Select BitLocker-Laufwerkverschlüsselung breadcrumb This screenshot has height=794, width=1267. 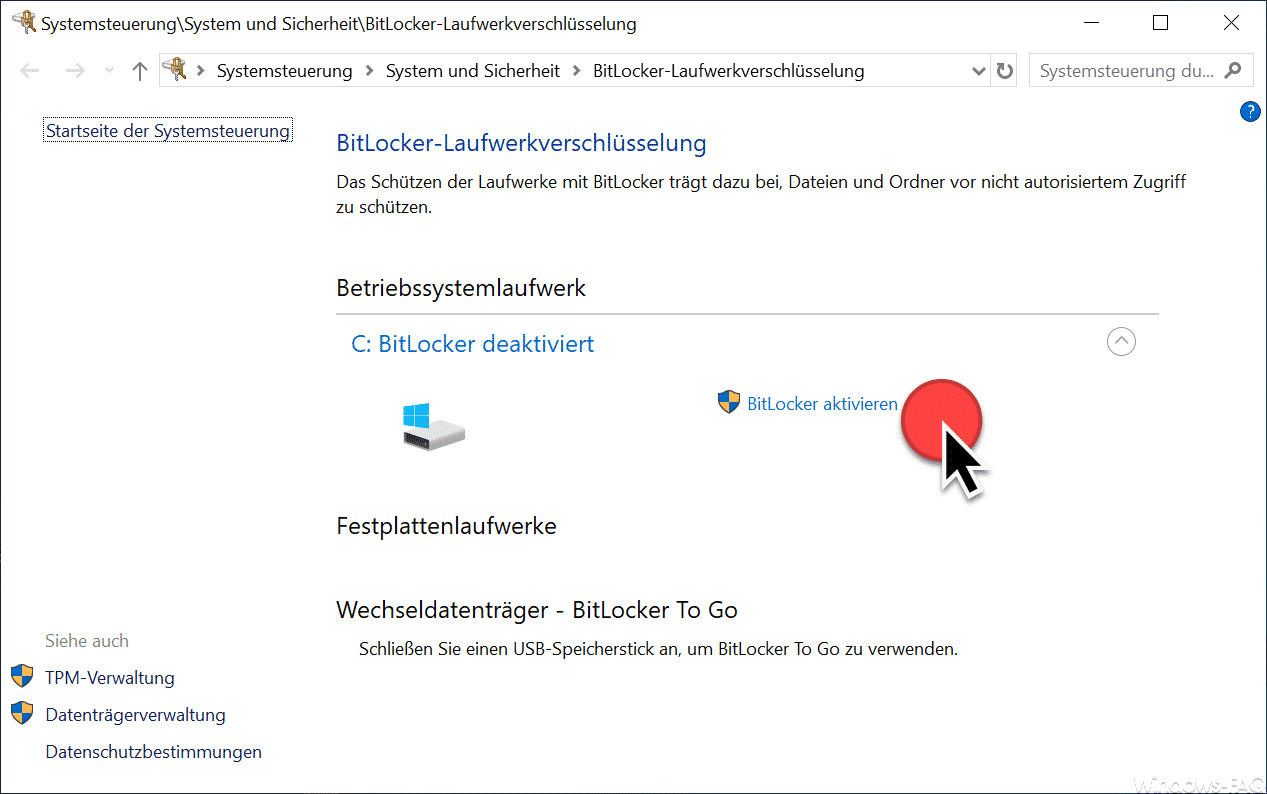(x=729, y=71)
